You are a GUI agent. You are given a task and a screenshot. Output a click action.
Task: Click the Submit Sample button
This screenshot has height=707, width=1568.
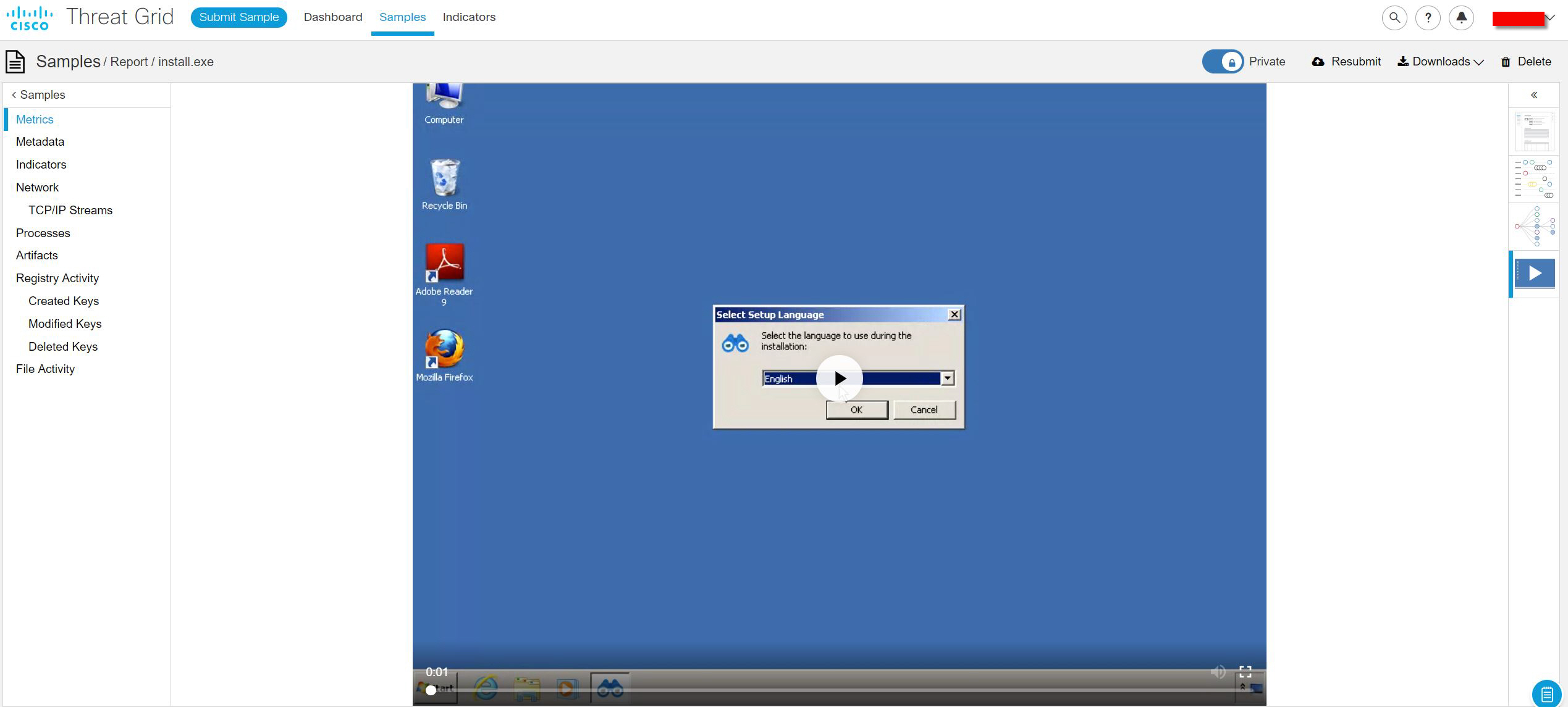tap(238, 17)
